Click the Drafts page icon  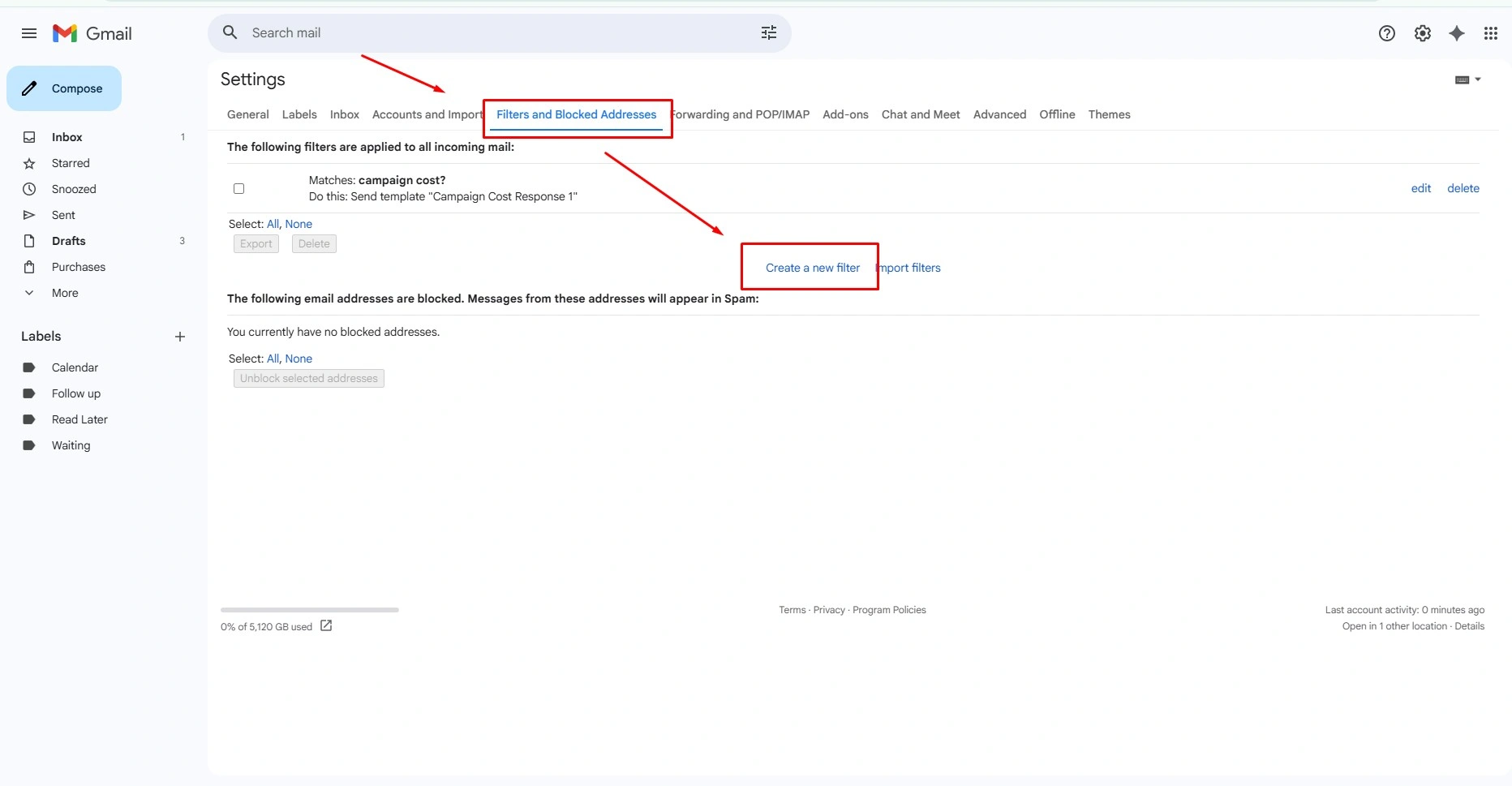(29, 241)
